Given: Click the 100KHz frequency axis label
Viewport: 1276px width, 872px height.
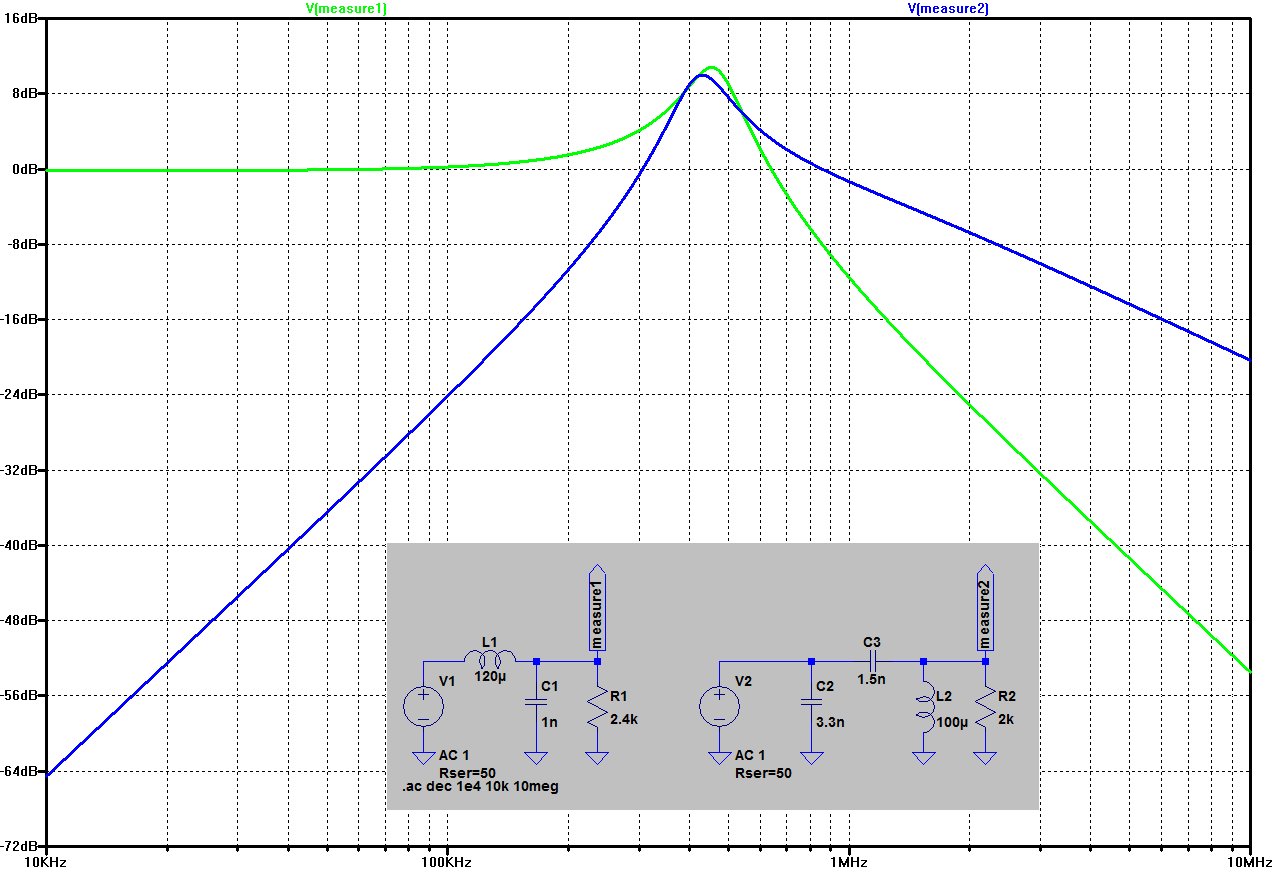Looking at the screenshot, I should (x=446, y=862).
